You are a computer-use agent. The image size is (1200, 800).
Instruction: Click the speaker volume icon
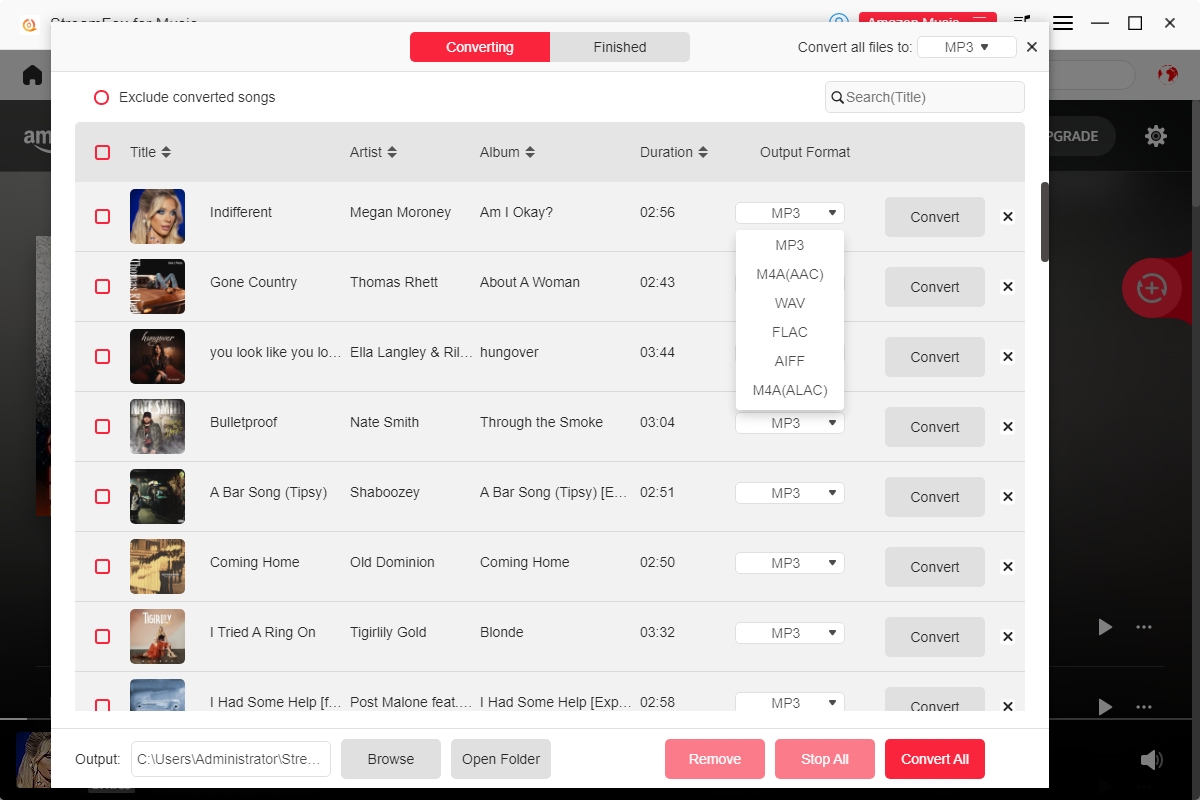[x=1152, y=760]
